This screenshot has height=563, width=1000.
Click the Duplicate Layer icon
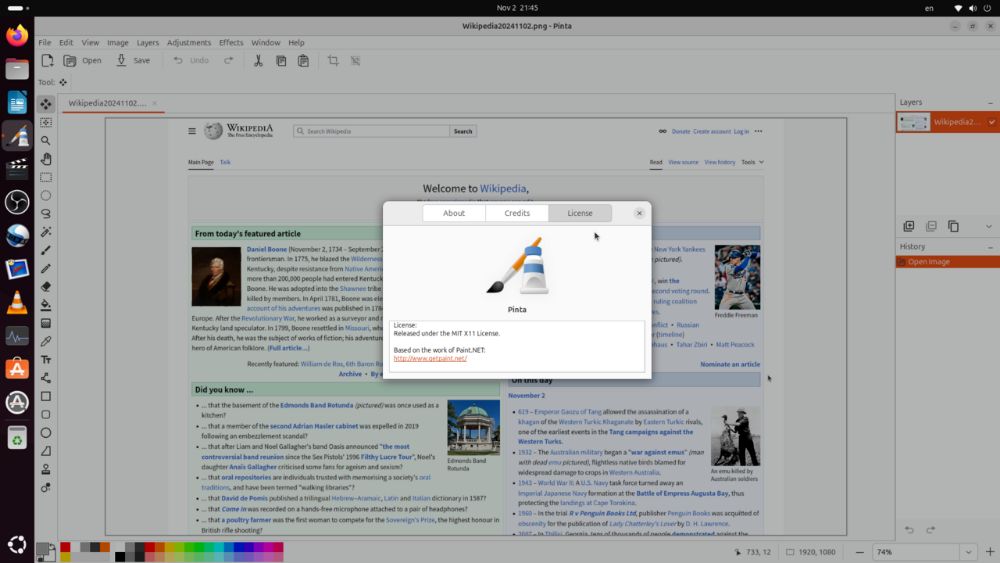click(953, 226)
